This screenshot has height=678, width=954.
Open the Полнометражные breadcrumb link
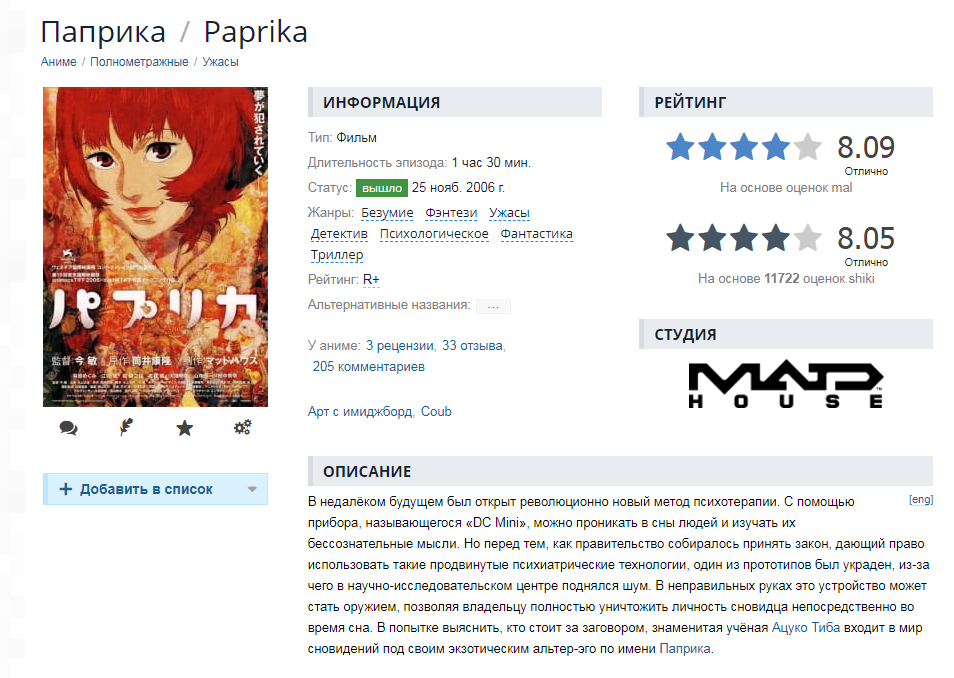[x=139, y=62]
